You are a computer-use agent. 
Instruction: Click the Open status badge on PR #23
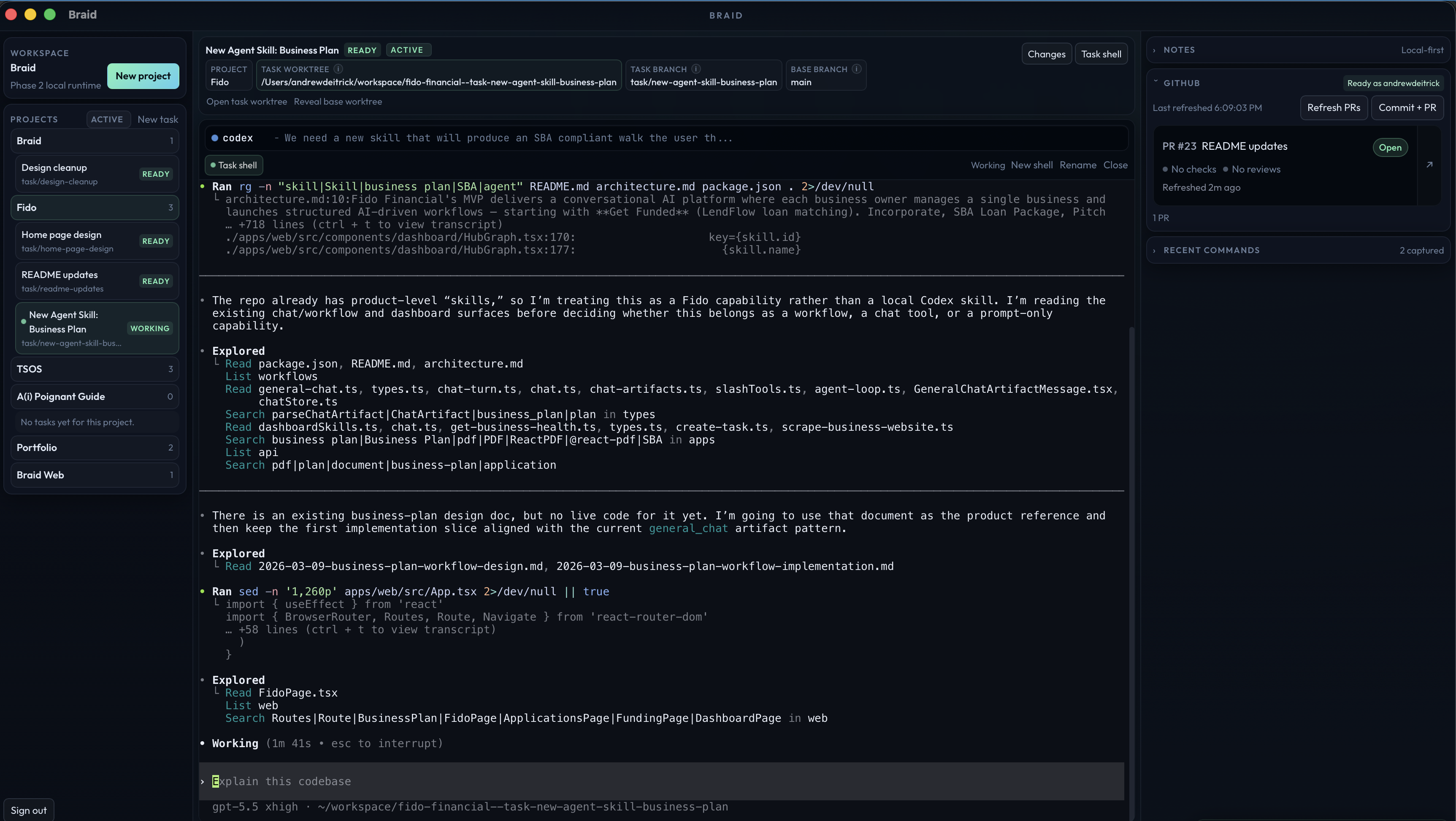(x=1390, y=148)
